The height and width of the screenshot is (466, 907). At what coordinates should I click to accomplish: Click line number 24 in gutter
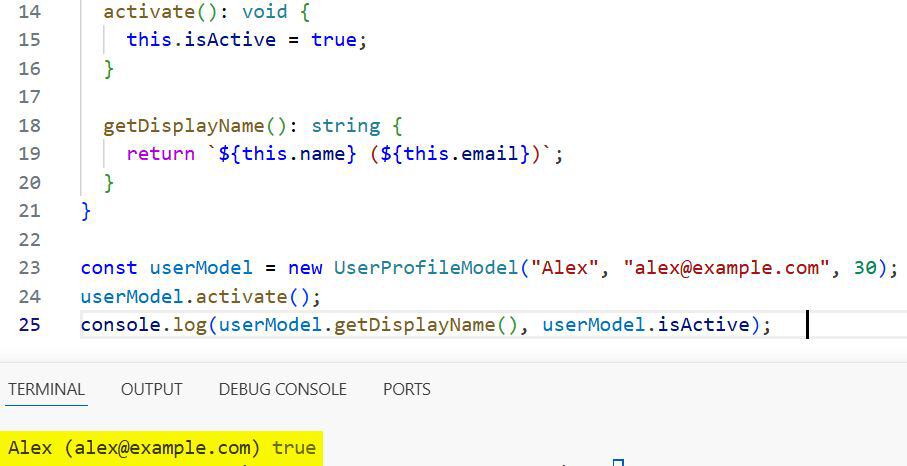click(30, 297)
